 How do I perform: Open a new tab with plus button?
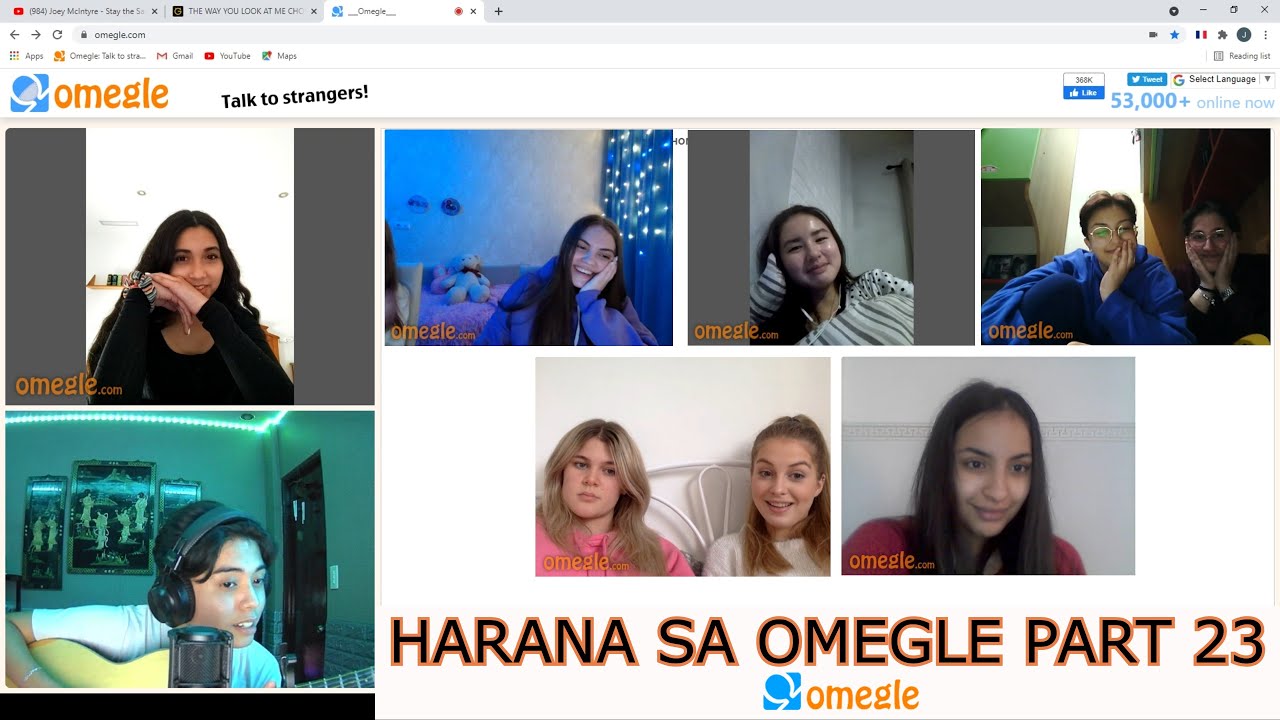point(499,11)
